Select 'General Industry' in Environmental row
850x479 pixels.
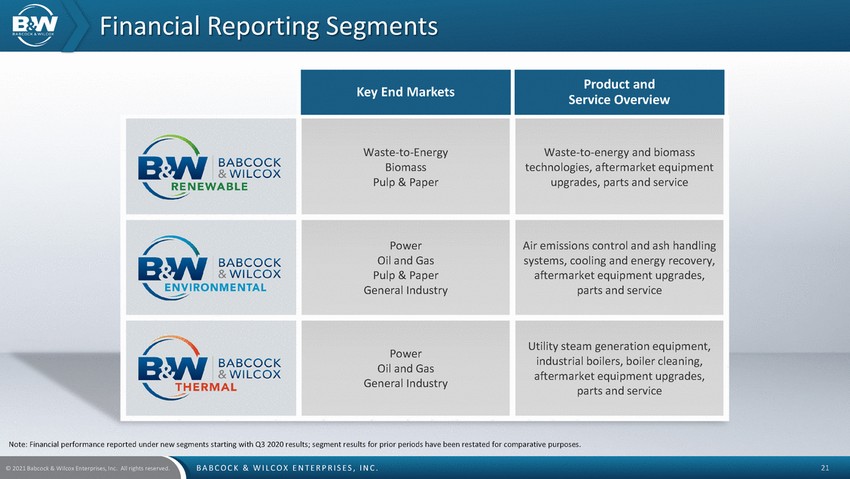click(x=405, y=290)
